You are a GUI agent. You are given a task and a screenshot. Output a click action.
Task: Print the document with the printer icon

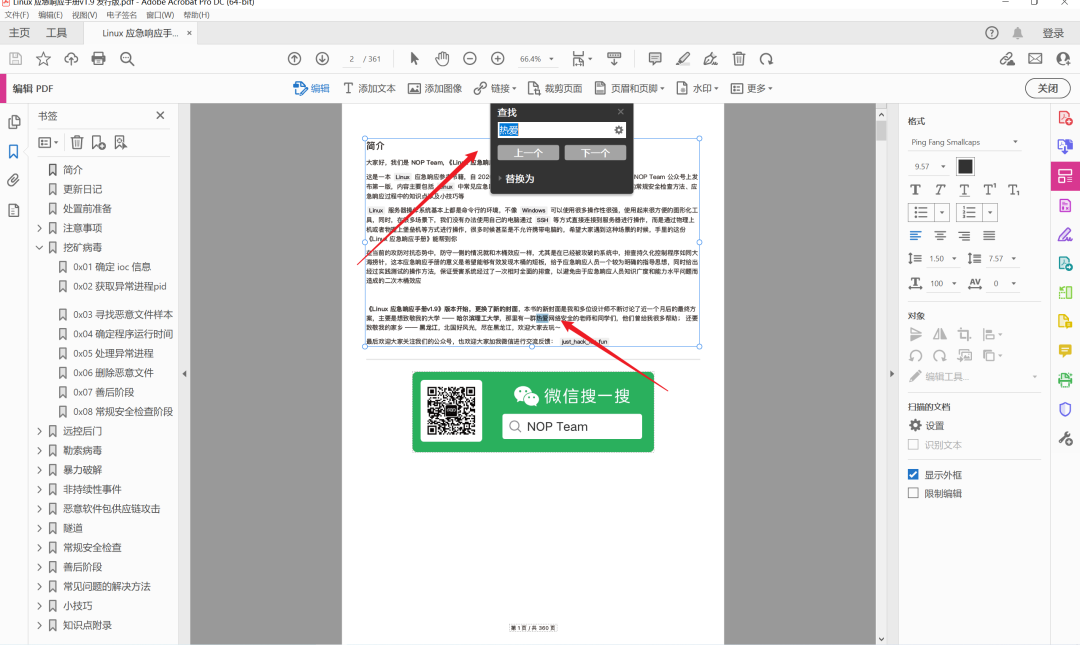click(98, 59)
